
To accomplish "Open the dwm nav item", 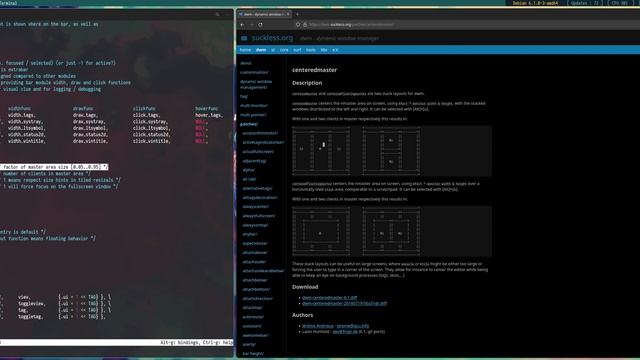I will [261, 50].
